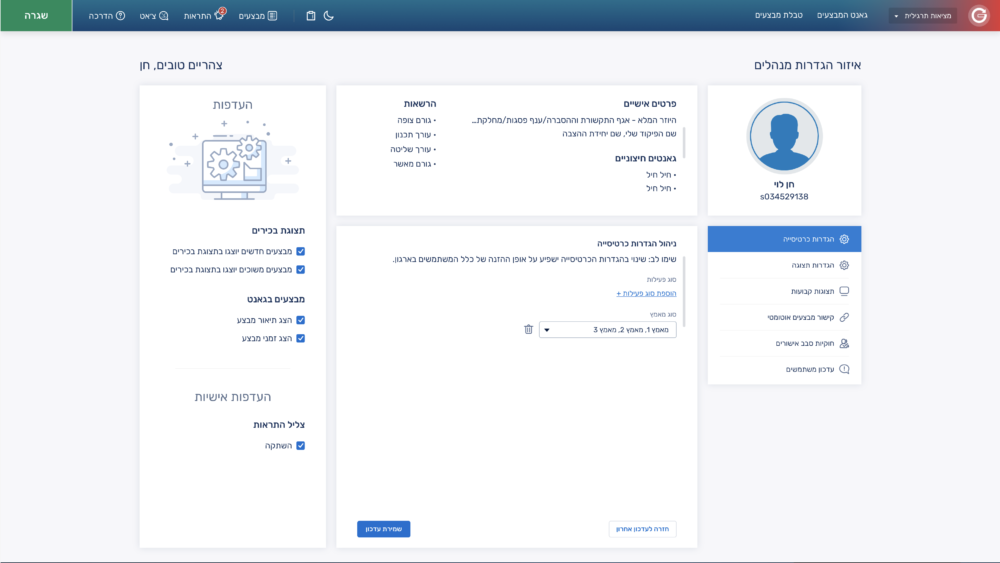Go to טבלת מבצעים in the top navigation
The width and height of the screenshot is (1000, 563).
click(x=779, y=15)
